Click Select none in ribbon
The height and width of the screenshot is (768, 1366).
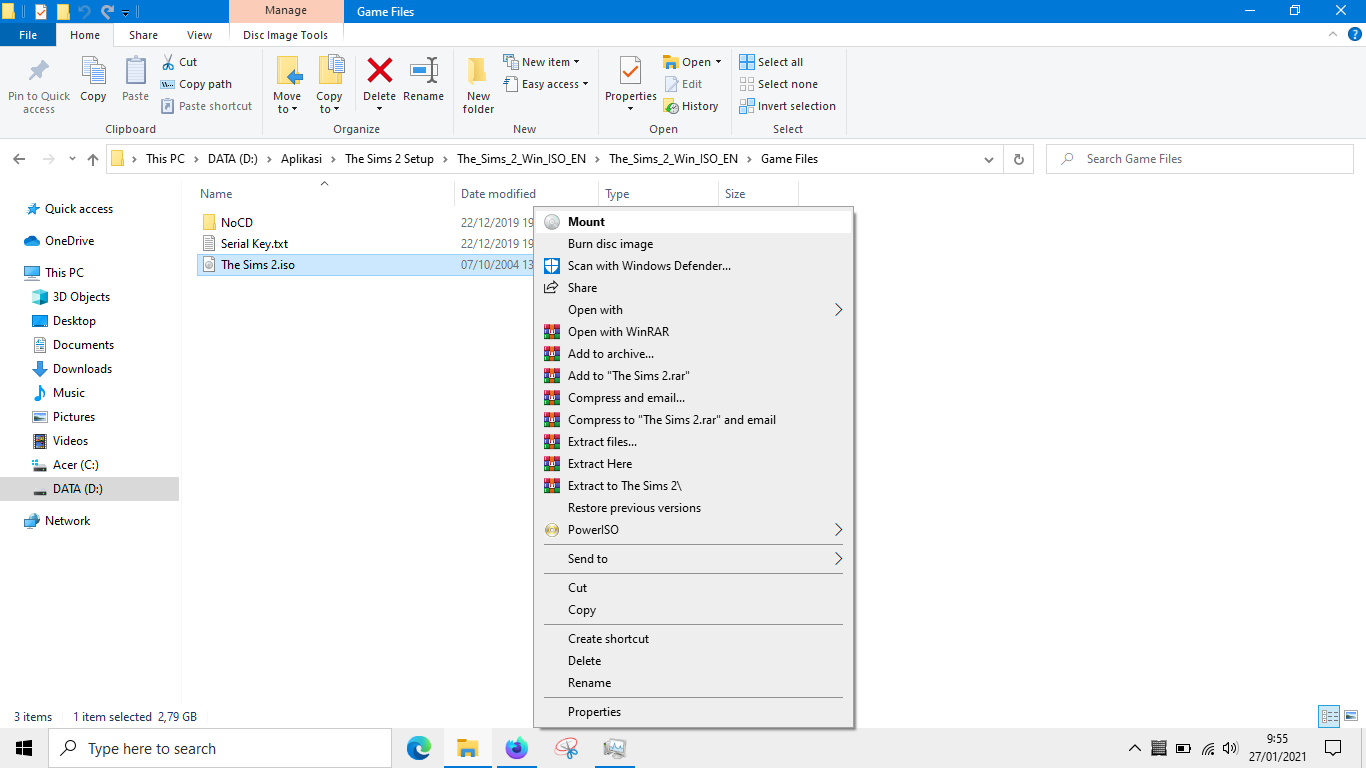[778, 84]
